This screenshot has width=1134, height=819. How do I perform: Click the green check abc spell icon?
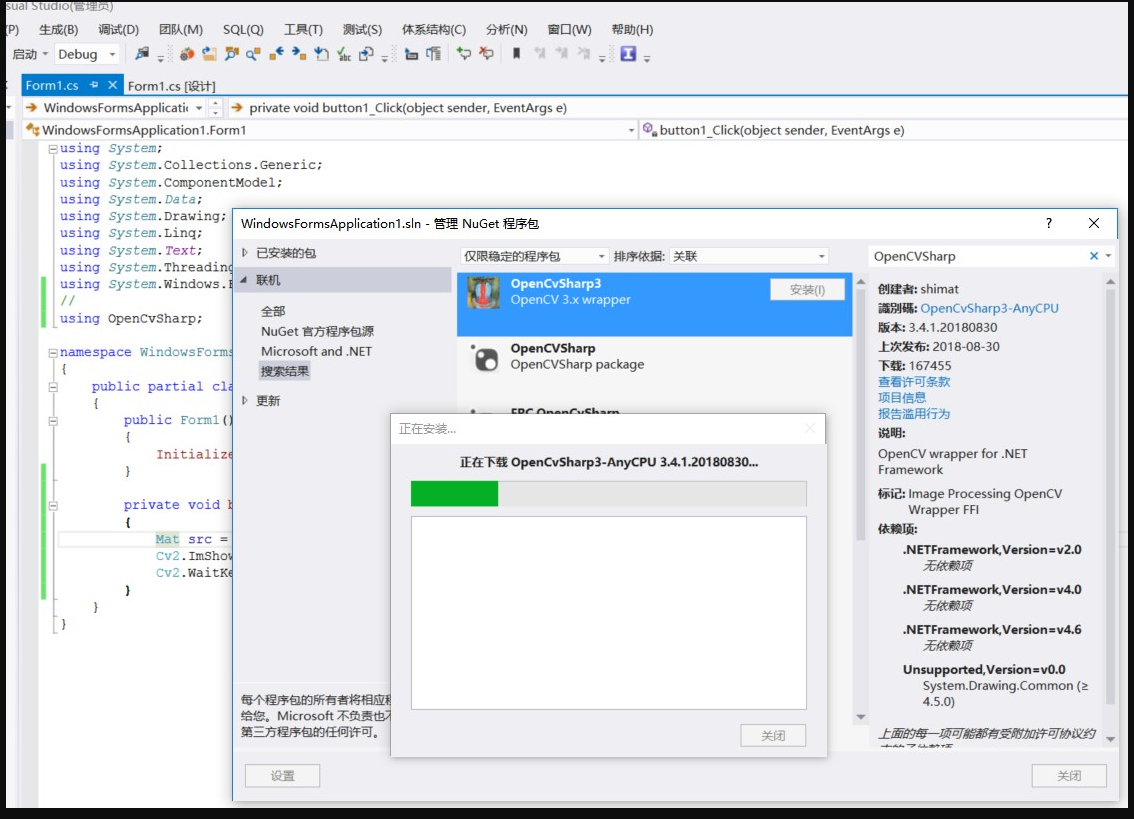pyautogui.click(x=344, y=54)
